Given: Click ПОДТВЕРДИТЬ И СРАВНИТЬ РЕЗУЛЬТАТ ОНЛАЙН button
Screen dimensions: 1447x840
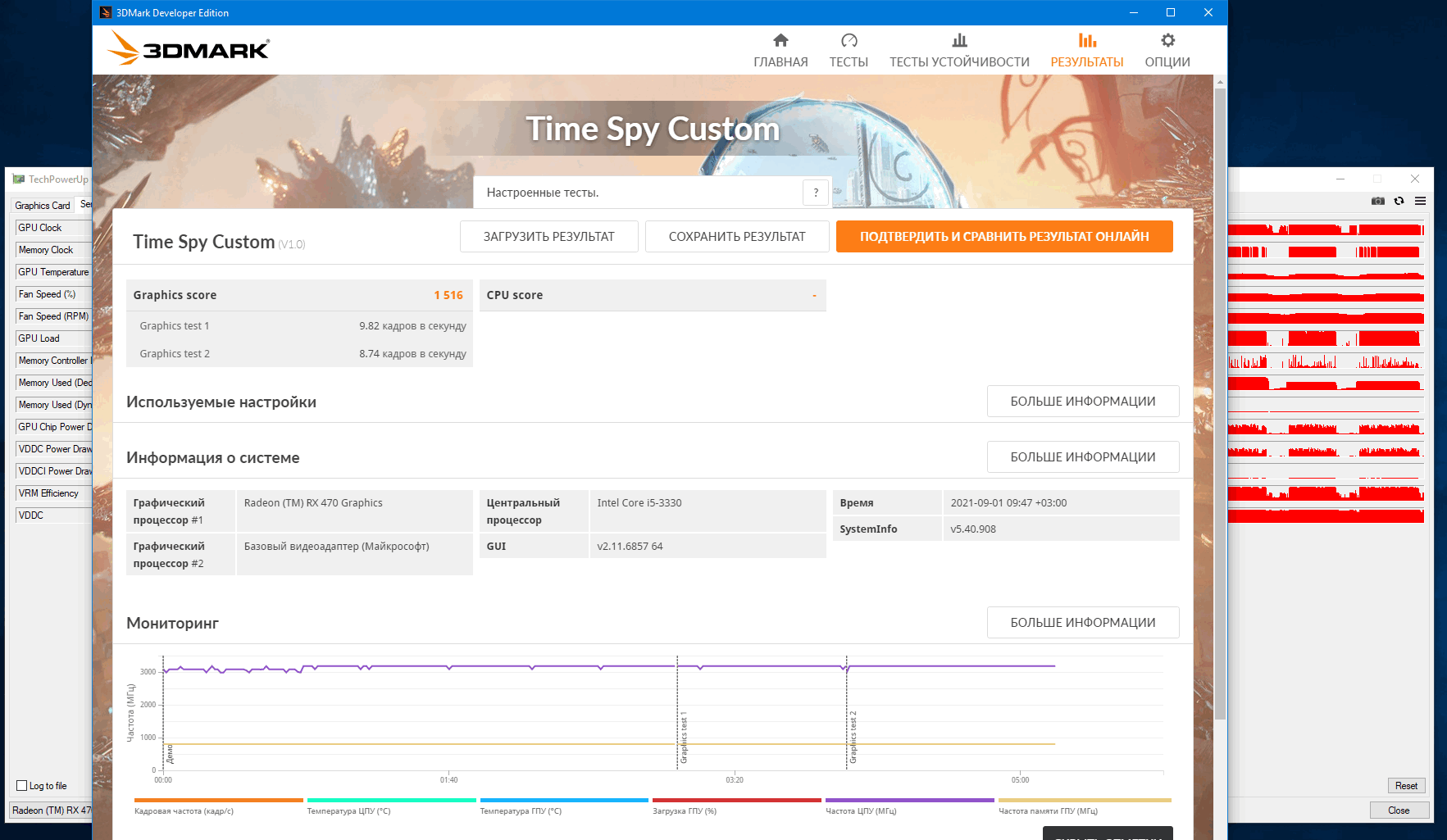Looking at the screenshot, I should tap(1004, 236).
